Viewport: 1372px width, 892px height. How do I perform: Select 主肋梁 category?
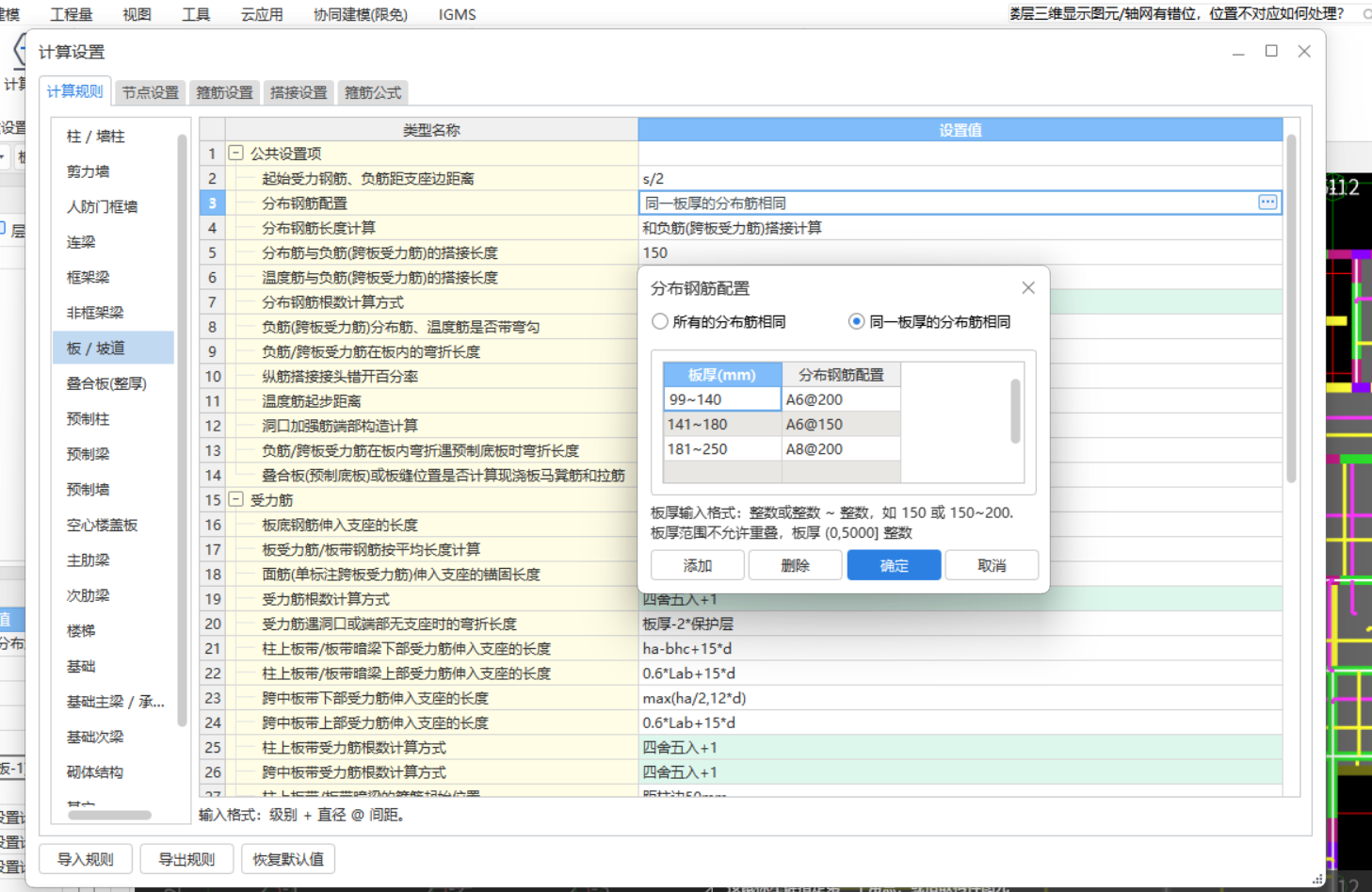[x=114, y=560]
